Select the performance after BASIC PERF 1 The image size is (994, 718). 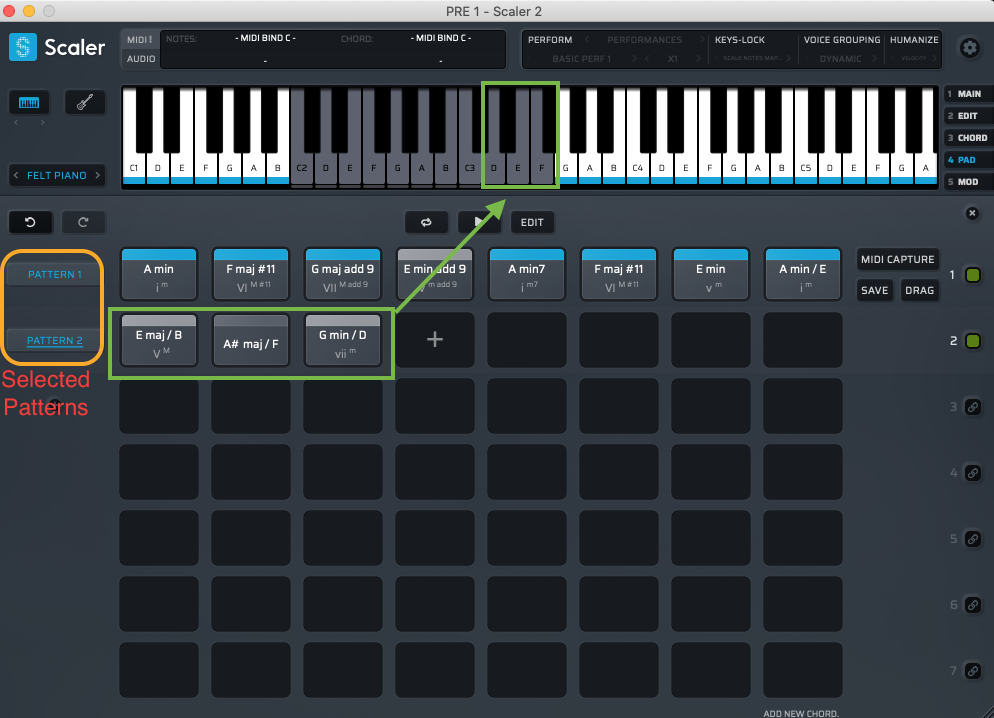pos(634,59)
